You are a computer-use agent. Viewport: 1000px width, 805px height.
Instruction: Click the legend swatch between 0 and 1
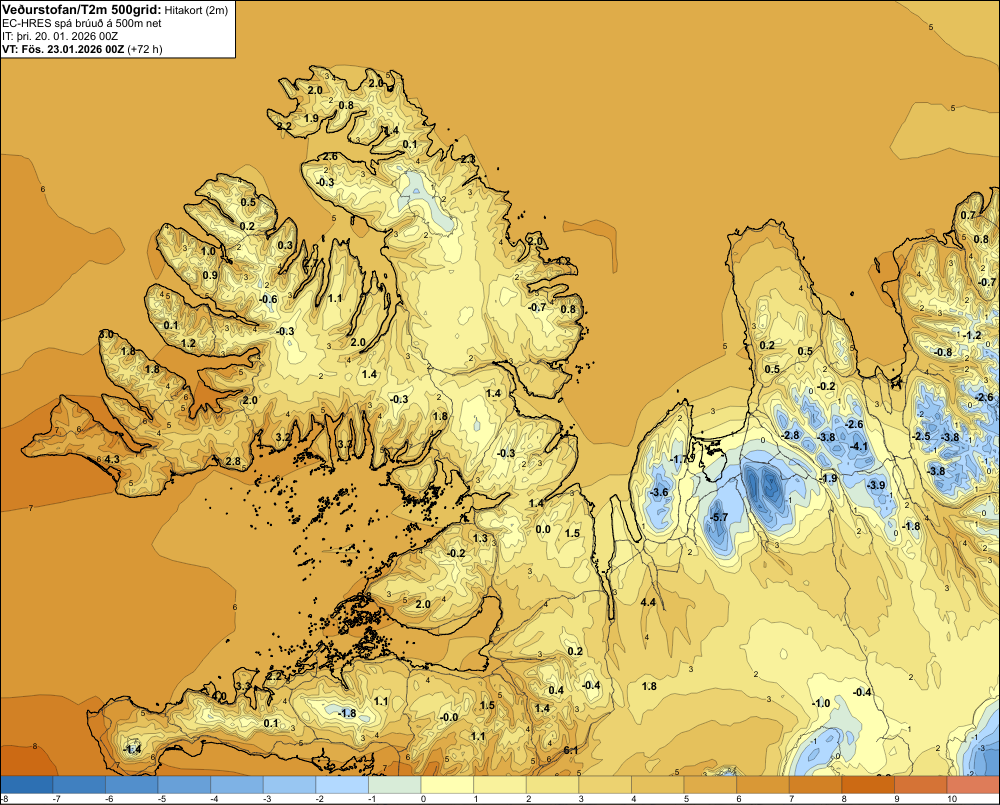point(448,785)
